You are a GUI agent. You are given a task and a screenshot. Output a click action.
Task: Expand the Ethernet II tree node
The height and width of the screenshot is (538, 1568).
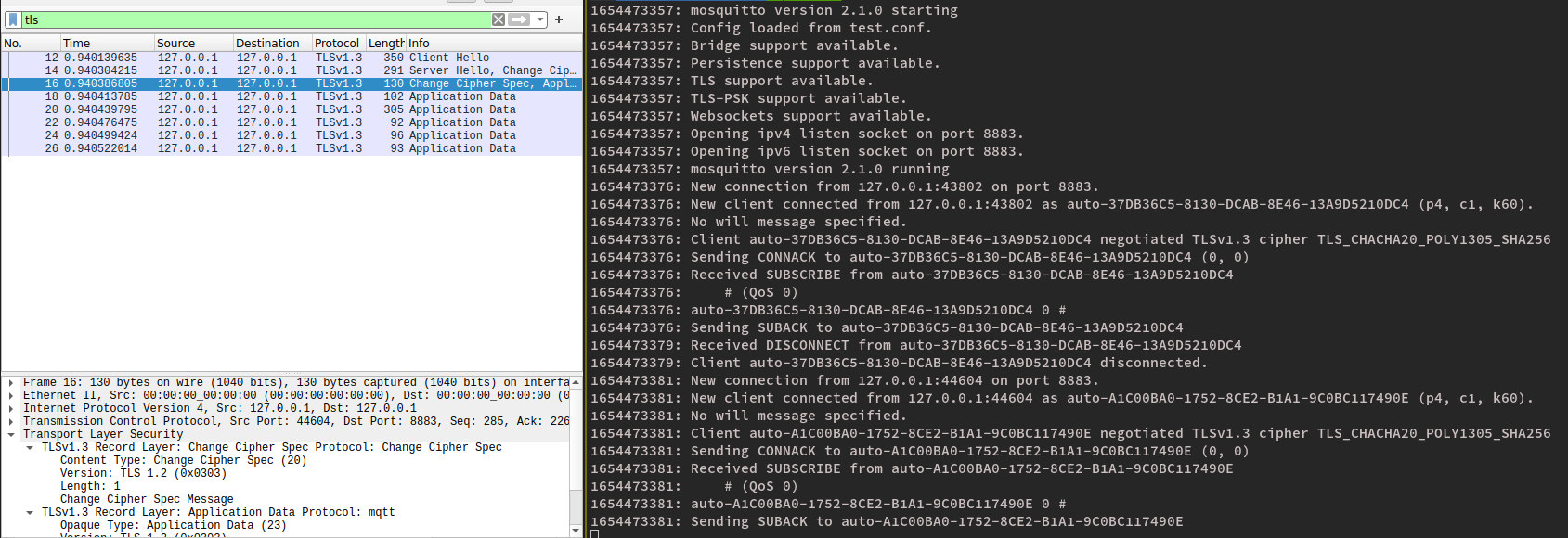(x=11, y=395)
